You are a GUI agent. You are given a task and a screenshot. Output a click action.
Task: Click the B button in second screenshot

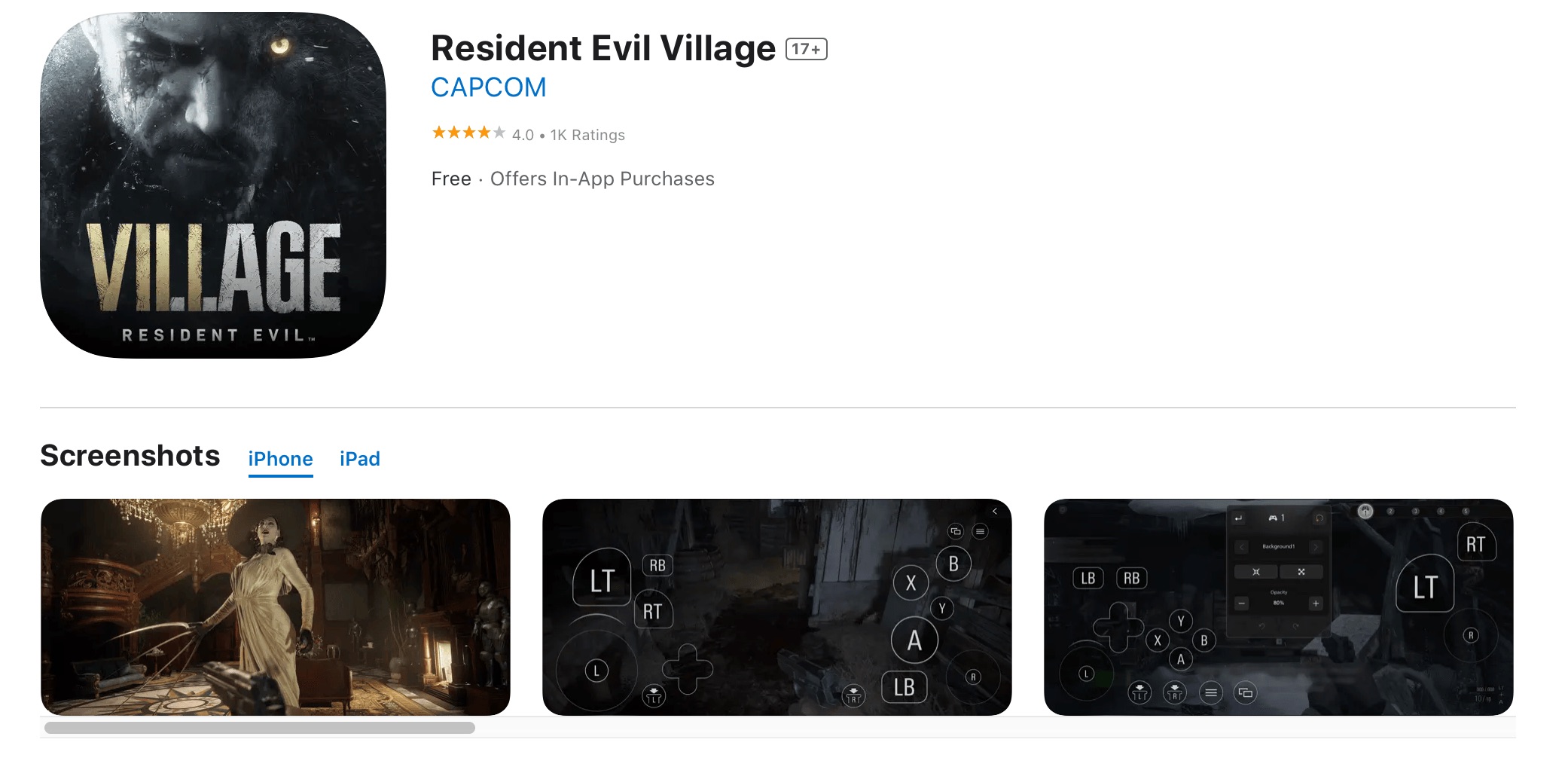click(x=953, y=564)
